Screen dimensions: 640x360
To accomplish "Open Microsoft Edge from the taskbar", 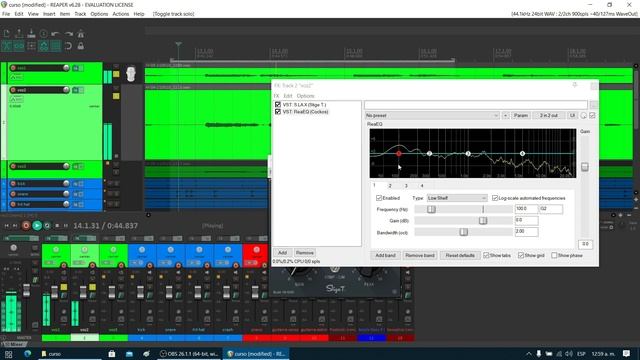I will click(x=28, y=354).
